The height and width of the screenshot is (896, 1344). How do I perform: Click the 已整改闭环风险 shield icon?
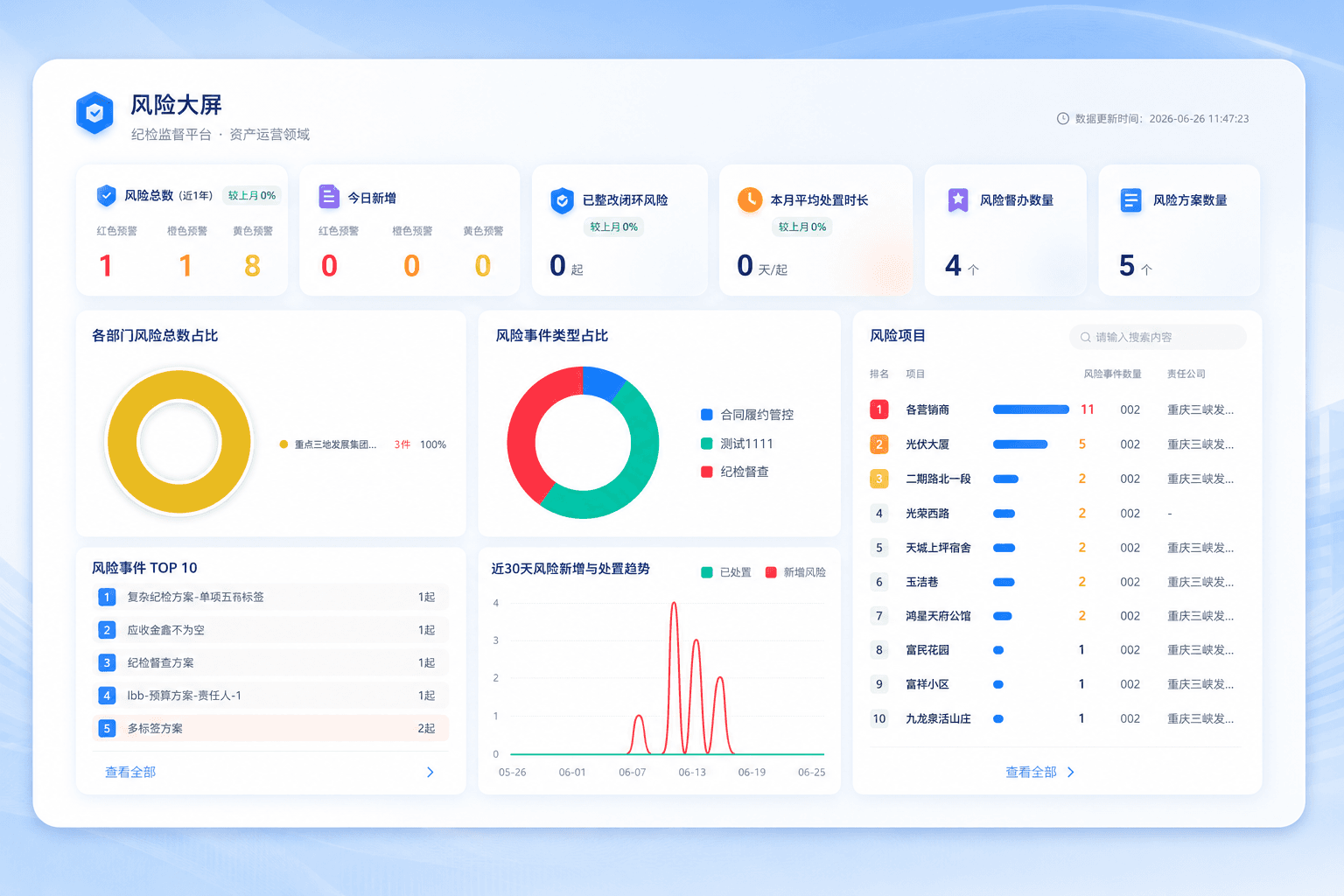562,200
